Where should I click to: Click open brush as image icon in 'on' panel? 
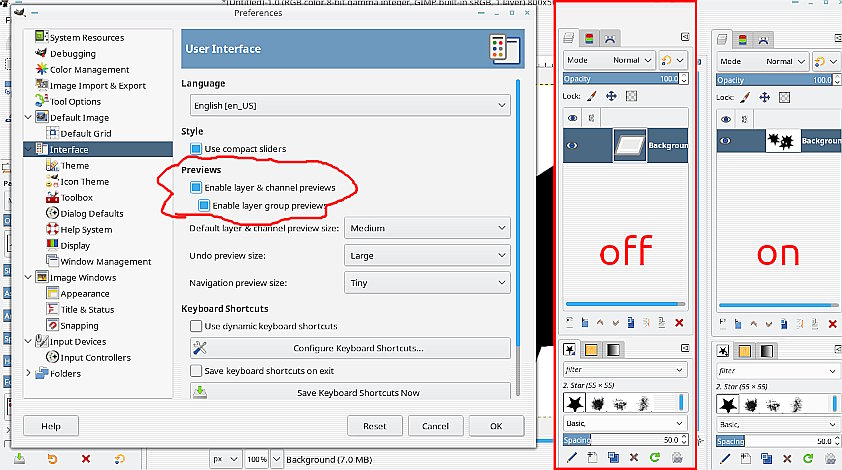[x=831, y=458]
